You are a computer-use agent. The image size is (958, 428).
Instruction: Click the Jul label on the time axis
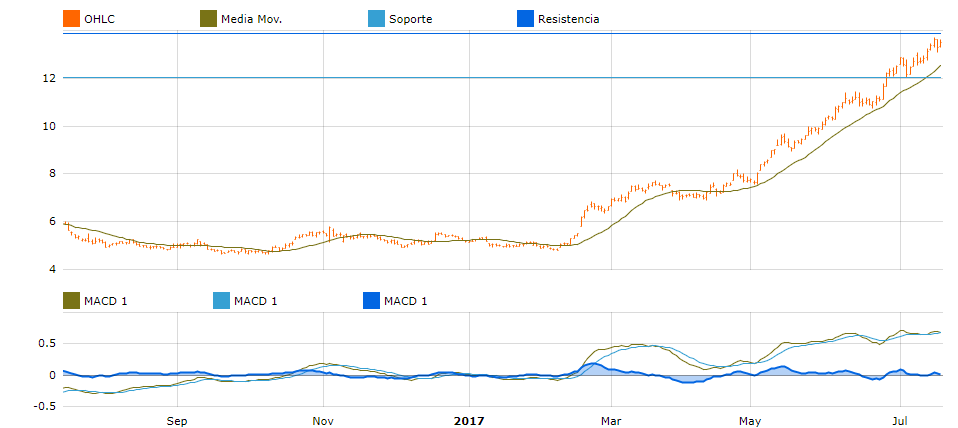coord(900,421)
